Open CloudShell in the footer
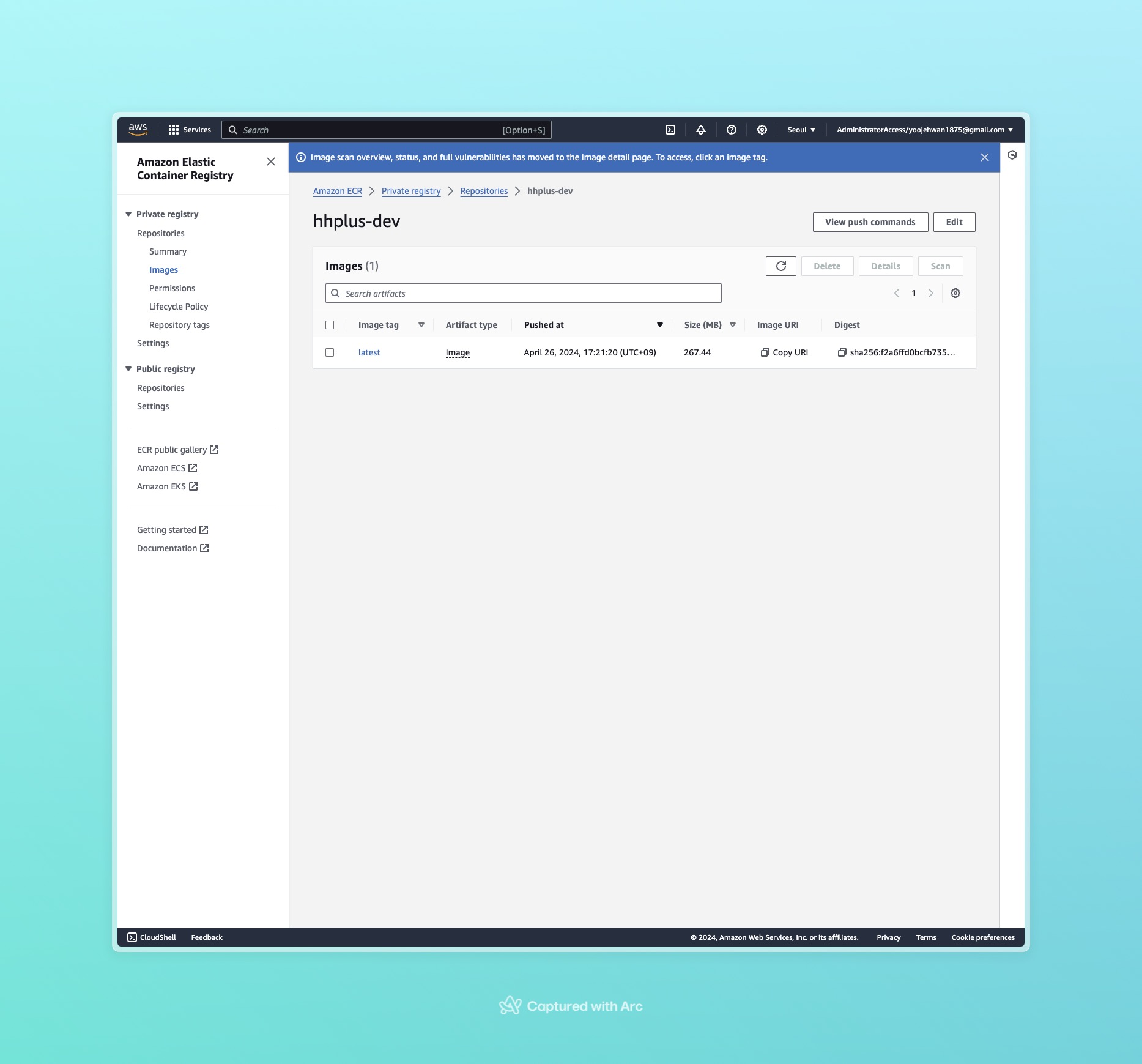 (x=152, y=937)
